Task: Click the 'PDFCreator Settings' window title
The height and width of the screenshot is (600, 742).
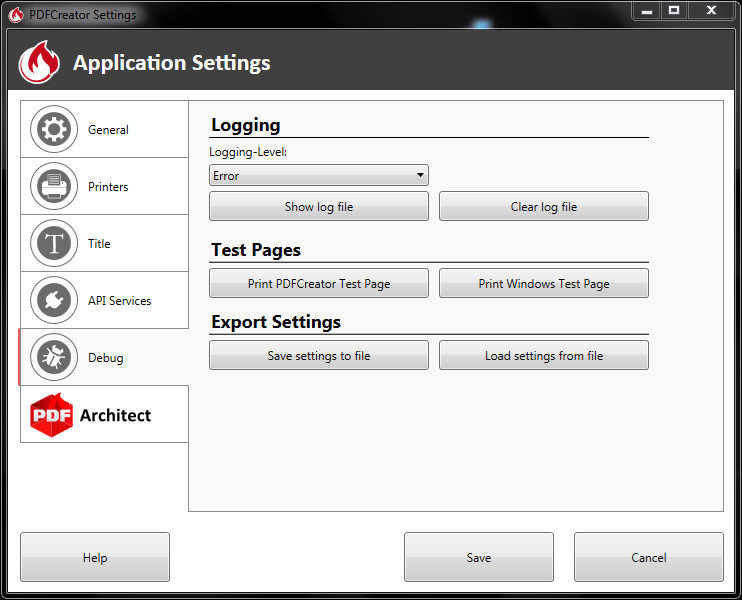Action: pyautogui.click(x=83, y=15)
